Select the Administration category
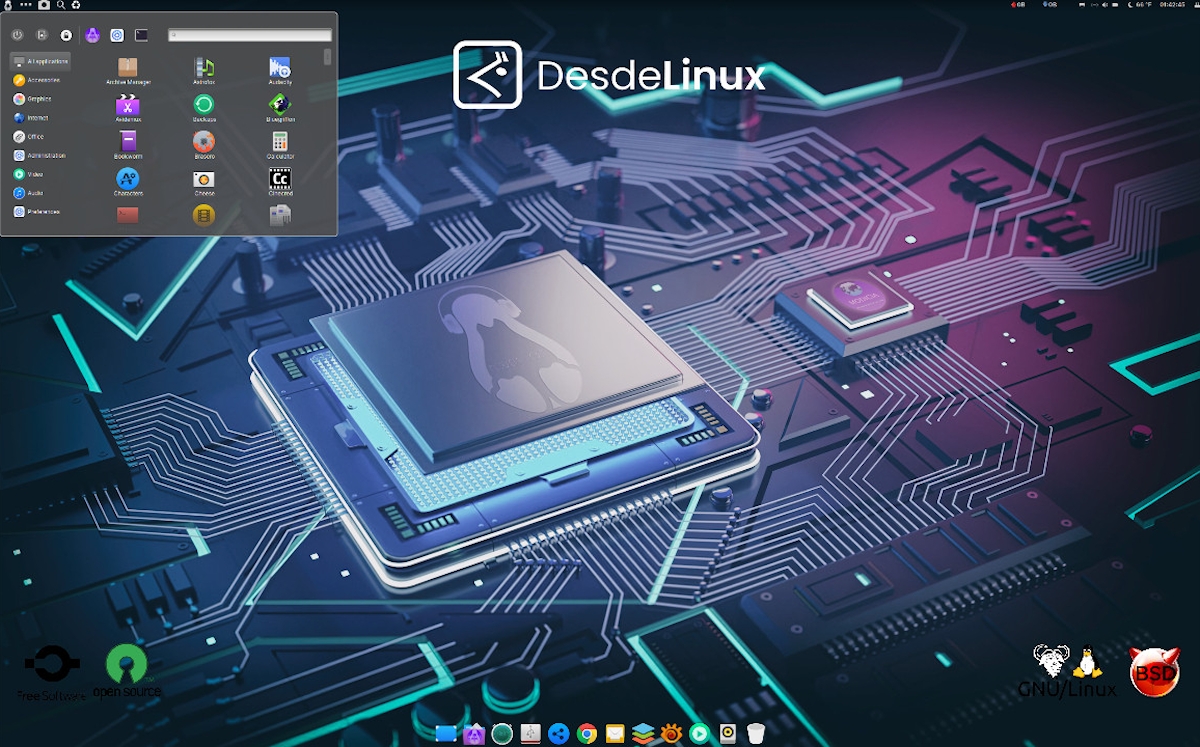The height and width of the screenshot is (747, 1200). click(40, 155)
